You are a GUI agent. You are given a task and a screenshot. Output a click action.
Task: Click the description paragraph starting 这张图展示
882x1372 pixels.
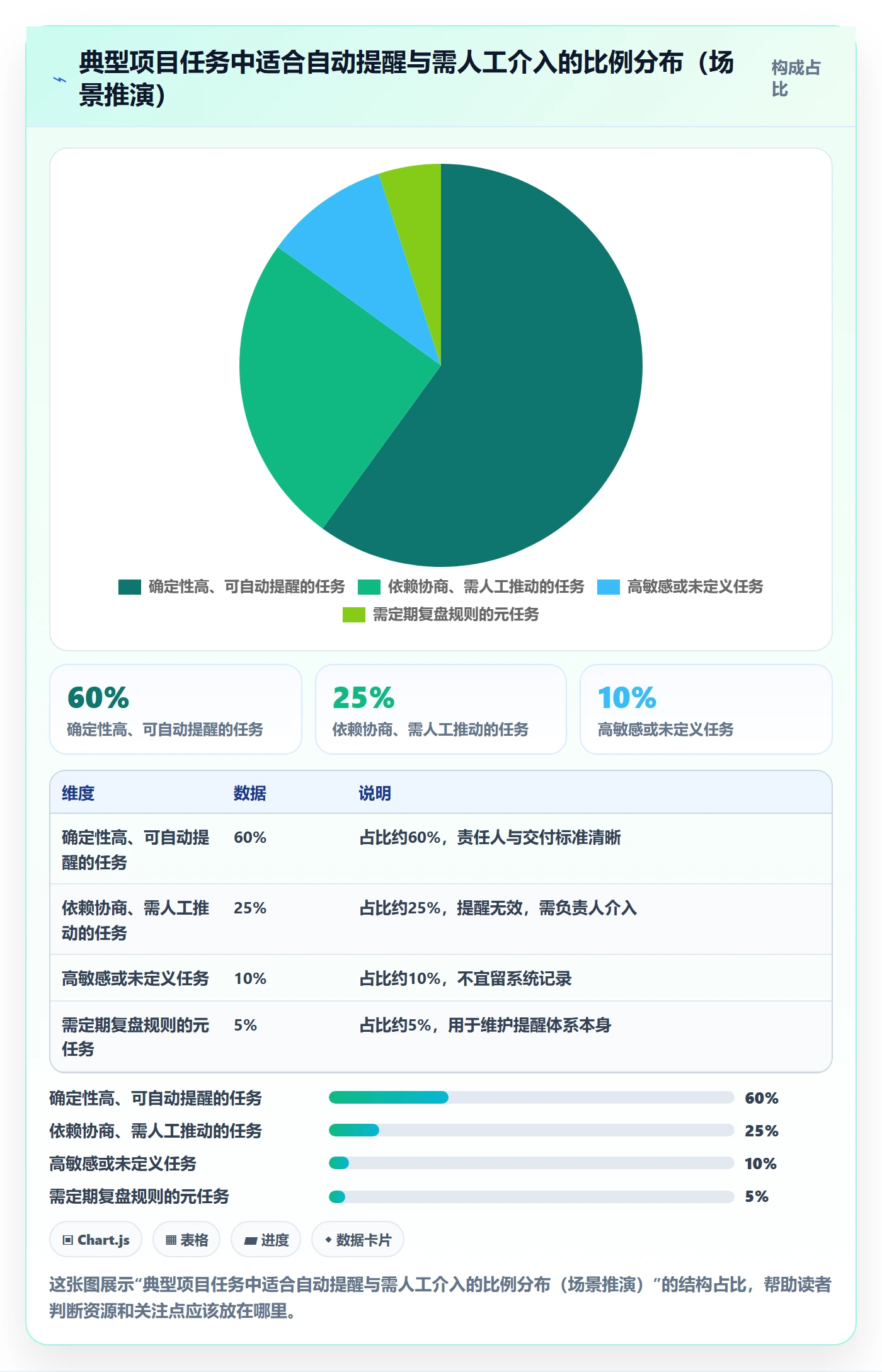[440, 1298]
